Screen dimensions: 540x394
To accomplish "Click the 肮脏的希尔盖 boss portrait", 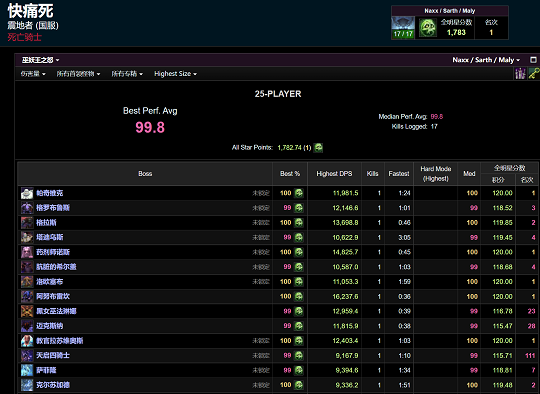I will [x=27, y=267].
